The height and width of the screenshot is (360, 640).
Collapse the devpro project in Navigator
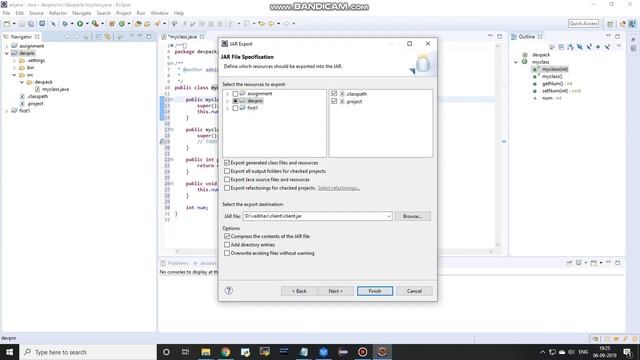point(7,53)
